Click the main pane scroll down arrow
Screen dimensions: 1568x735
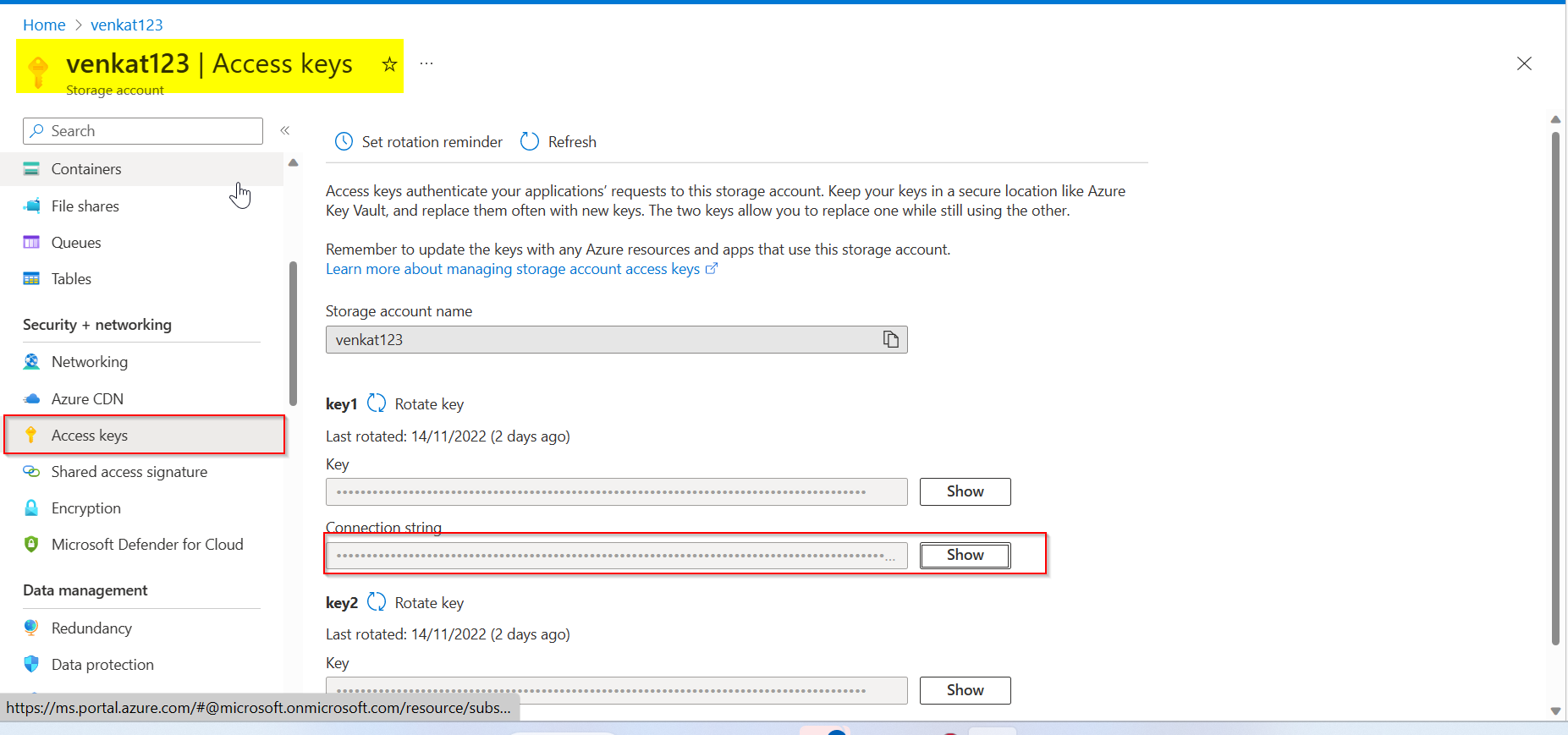pyautogui.click(x=1555, y=711)
